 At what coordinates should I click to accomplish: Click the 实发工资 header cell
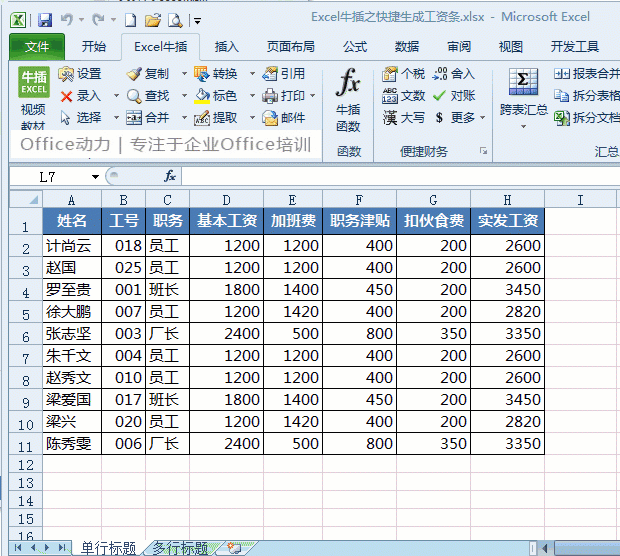tap(508, 221)
